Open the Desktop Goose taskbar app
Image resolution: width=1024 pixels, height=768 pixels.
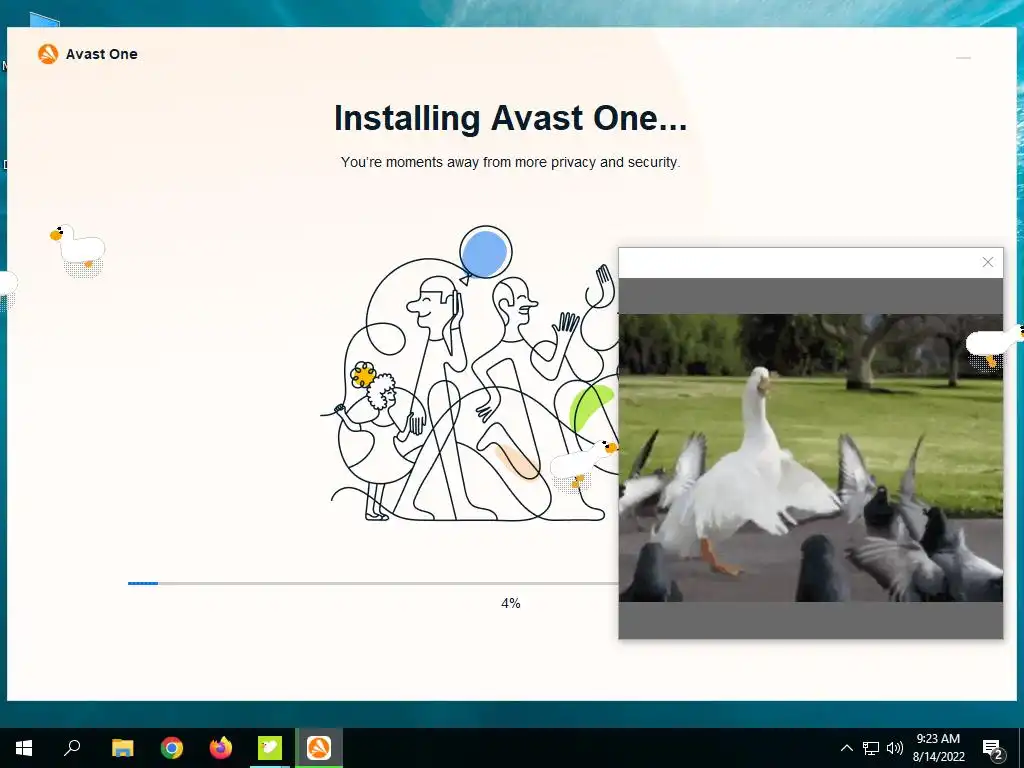[x=270, y=748]
